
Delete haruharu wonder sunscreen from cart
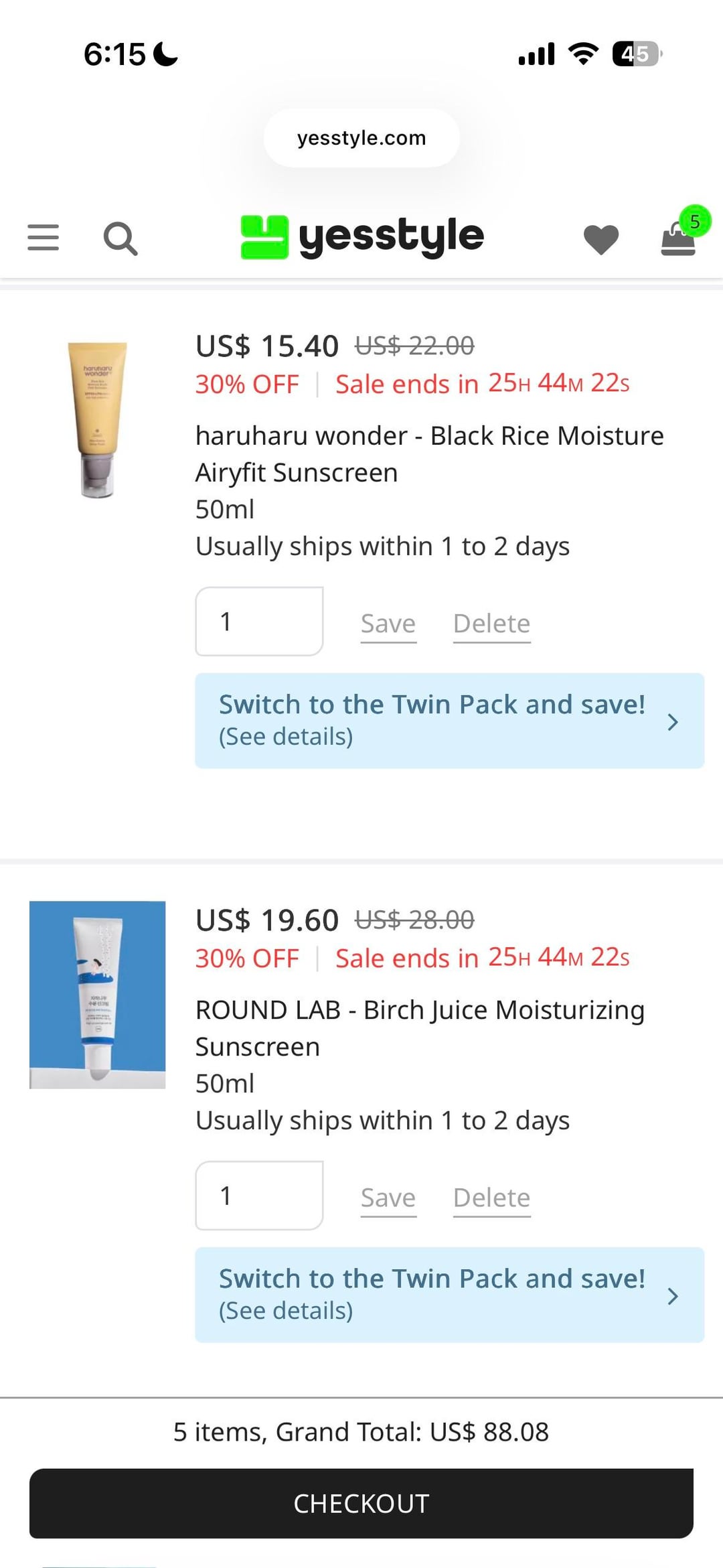(x=491, y=624)
